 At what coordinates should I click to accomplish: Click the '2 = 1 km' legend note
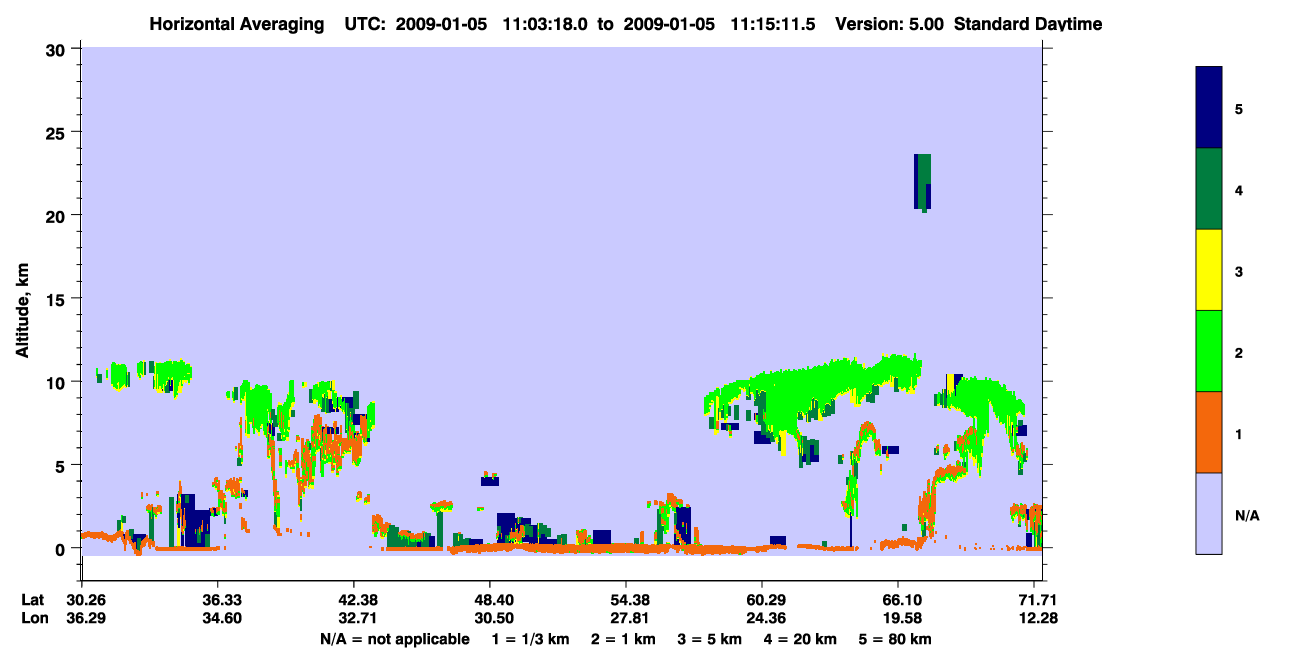click(621, 639)
